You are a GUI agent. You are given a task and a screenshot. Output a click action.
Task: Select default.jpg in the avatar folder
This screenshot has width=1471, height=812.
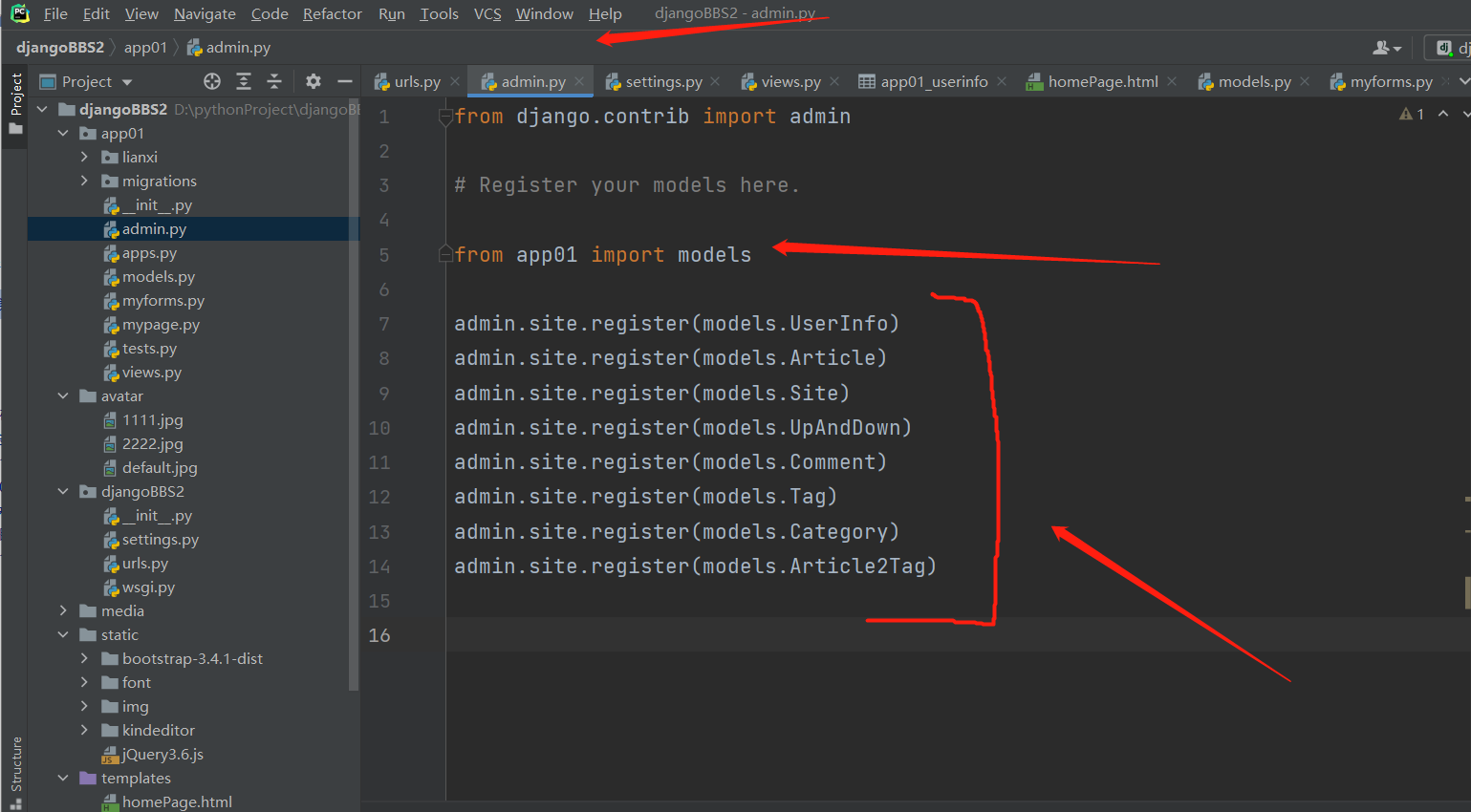pos(160,468)
